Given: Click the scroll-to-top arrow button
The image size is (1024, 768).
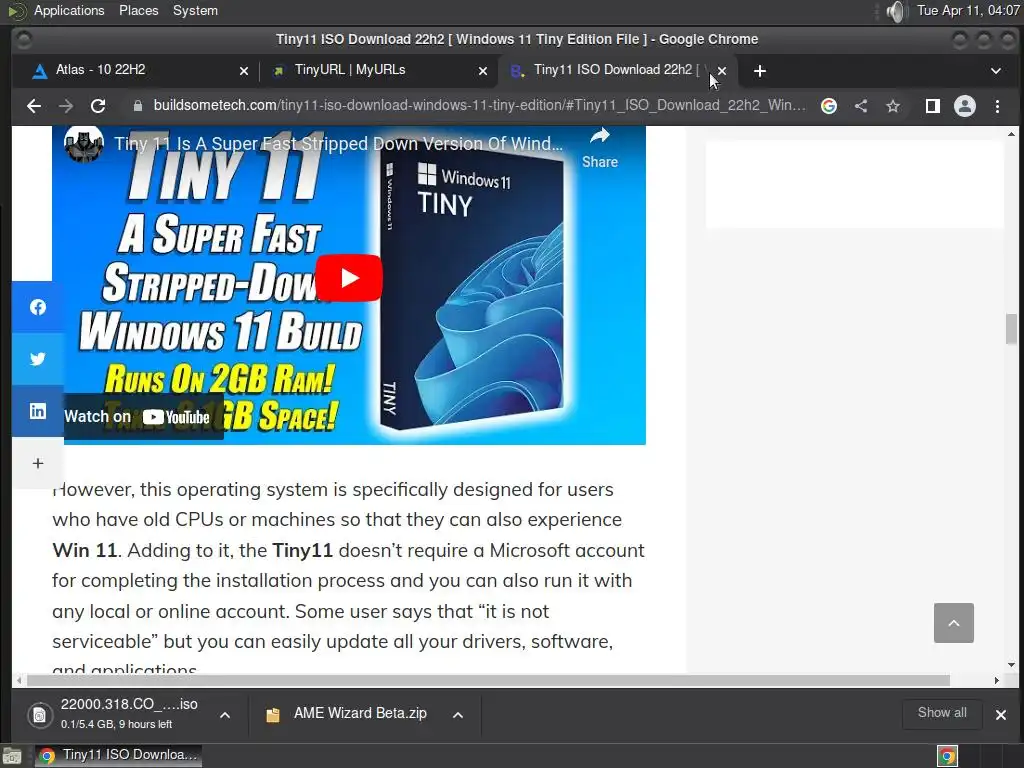Looking at the screenshot, I should pyautogui.click(x=953, y=623).
